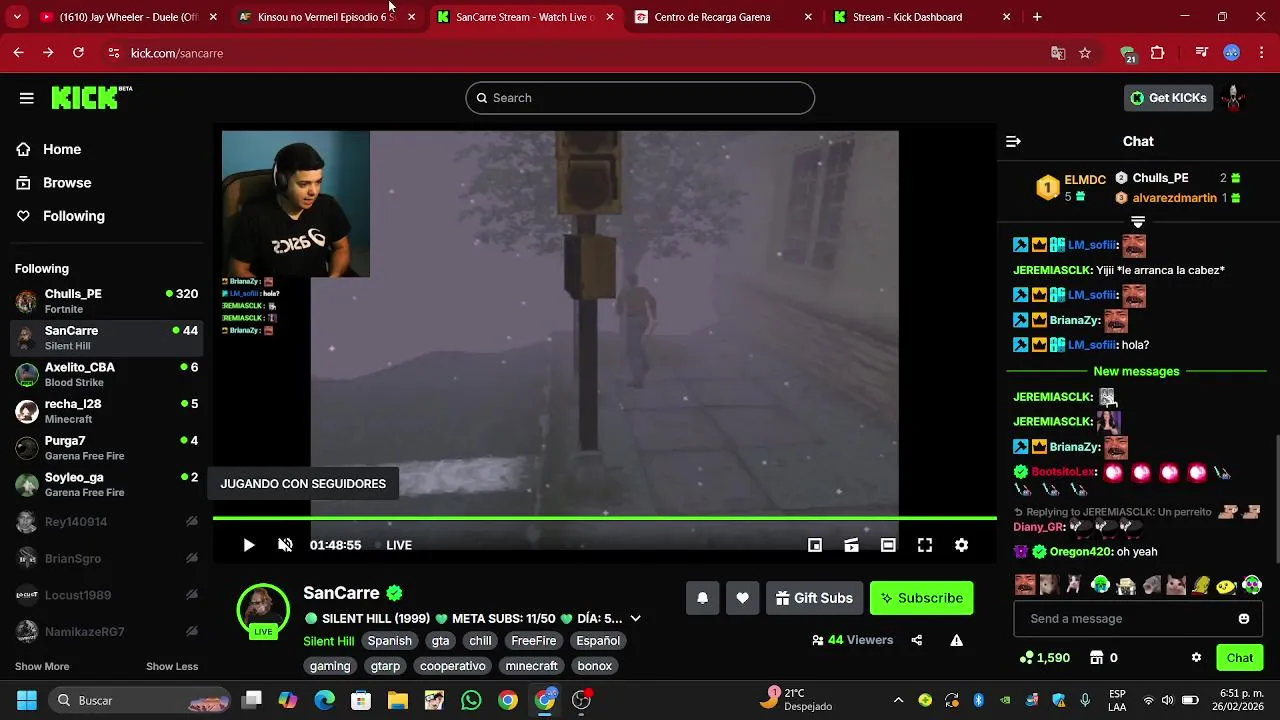Expand the chat leaderboard arrow
Image resolution: width=1280 pixels, height=720 pixels.
pyautogui.click(x=1138, y=222)
